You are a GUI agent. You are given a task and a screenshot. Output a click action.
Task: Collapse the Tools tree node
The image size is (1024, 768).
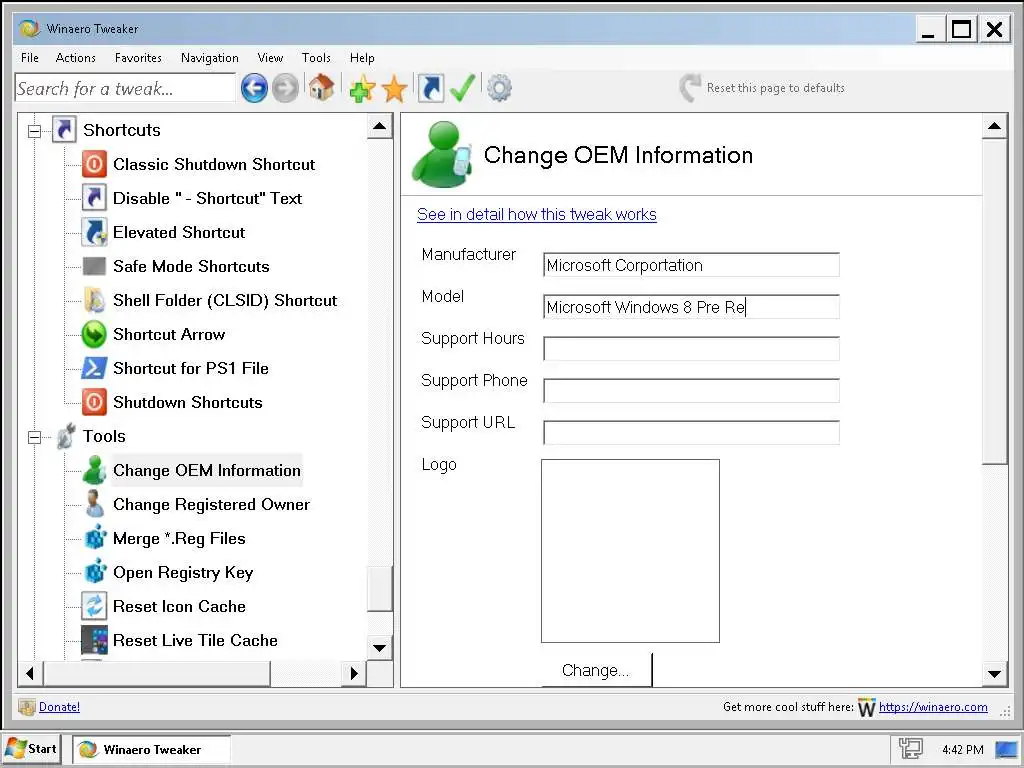pyautogui.click(x=34, y=438)
